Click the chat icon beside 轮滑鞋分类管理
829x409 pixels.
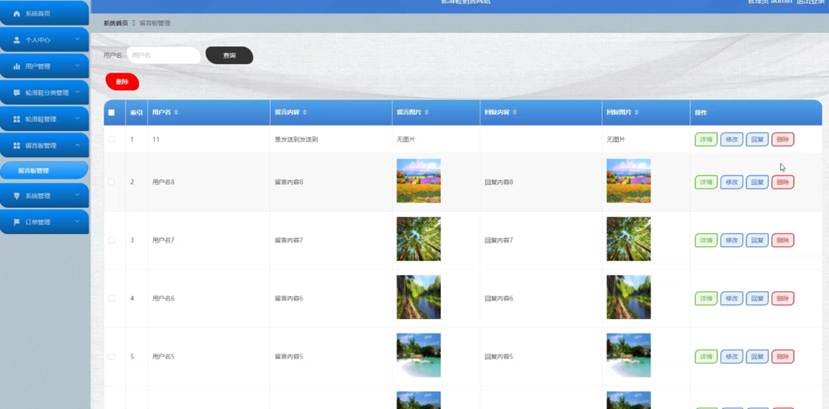click(x=16, y=92)
